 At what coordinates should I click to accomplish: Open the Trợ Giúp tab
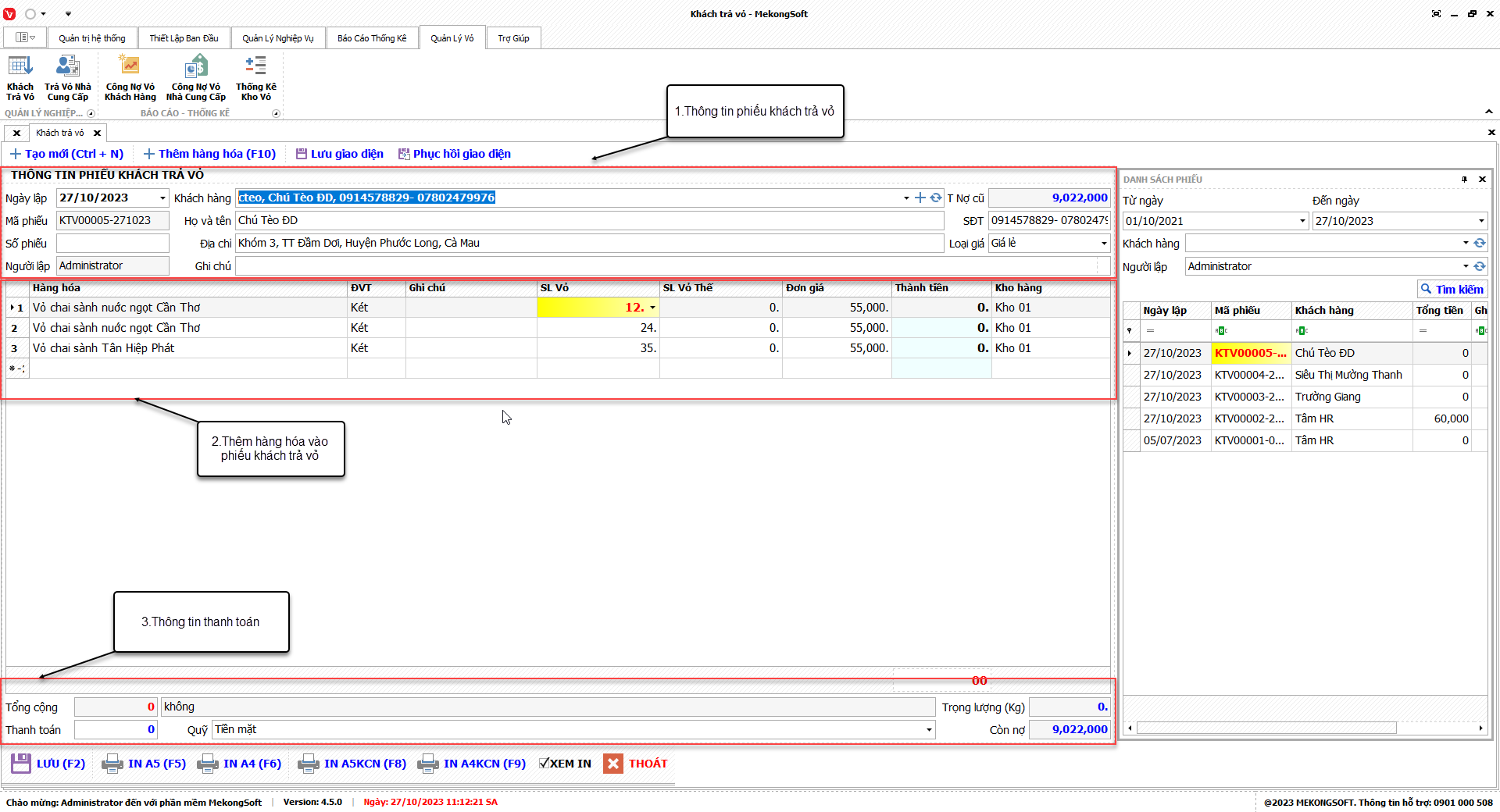513,38
